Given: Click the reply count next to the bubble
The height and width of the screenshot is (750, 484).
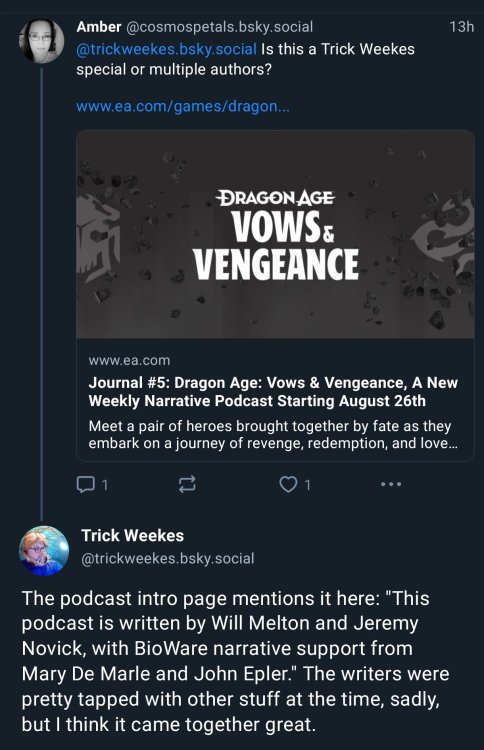Looking at the screenshot, I should tap(105, 485).
